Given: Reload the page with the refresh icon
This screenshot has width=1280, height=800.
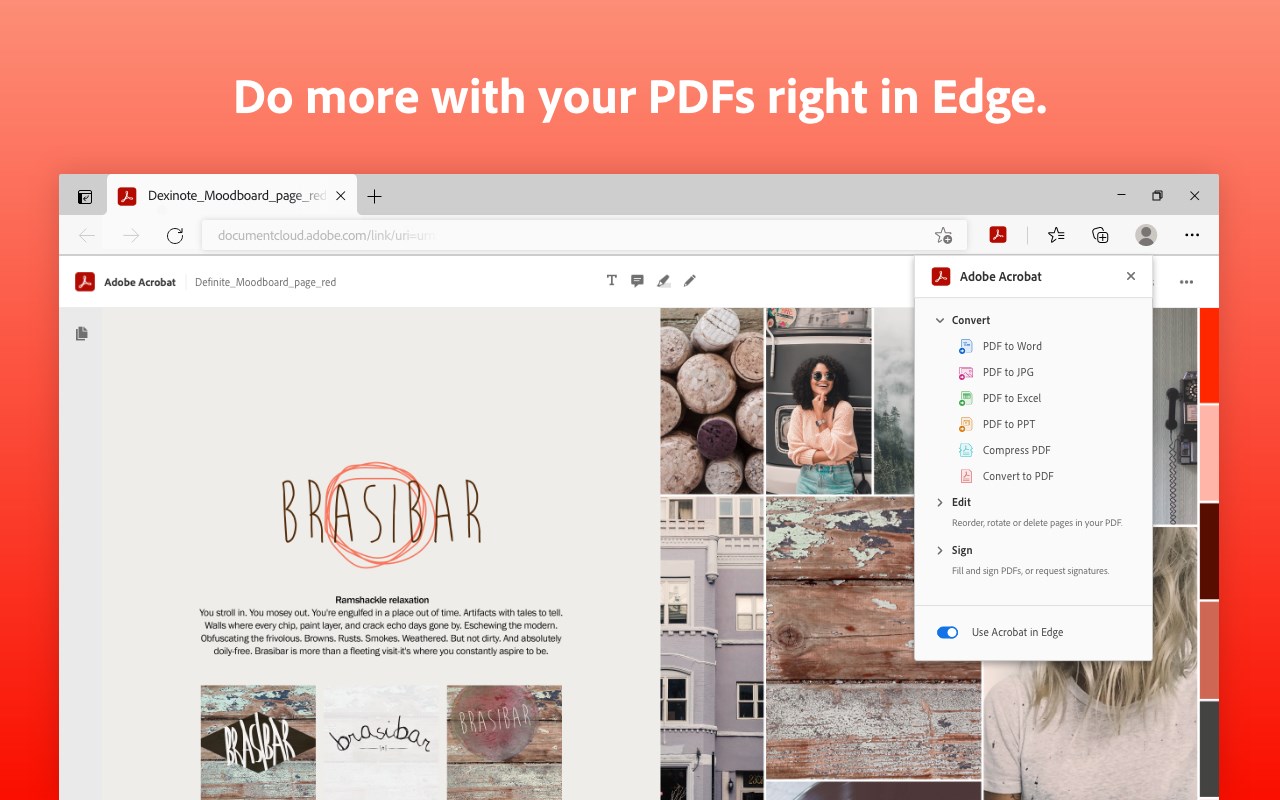Looking at the screenshot, I should [175, 235].
